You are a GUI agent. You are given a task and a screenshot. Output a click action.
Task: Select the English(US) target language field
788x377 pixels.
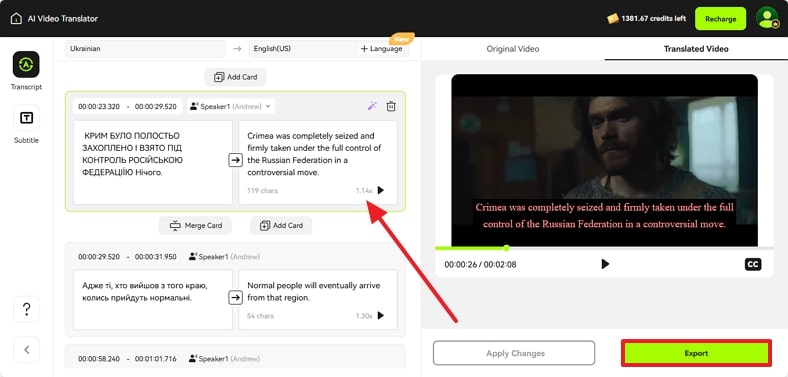302,49
